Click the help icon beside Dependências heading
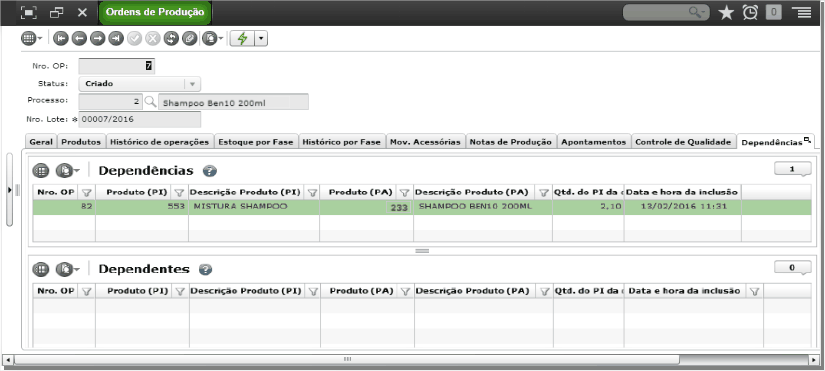The height and width of the screenshot is (371, 825). point(209,171)
